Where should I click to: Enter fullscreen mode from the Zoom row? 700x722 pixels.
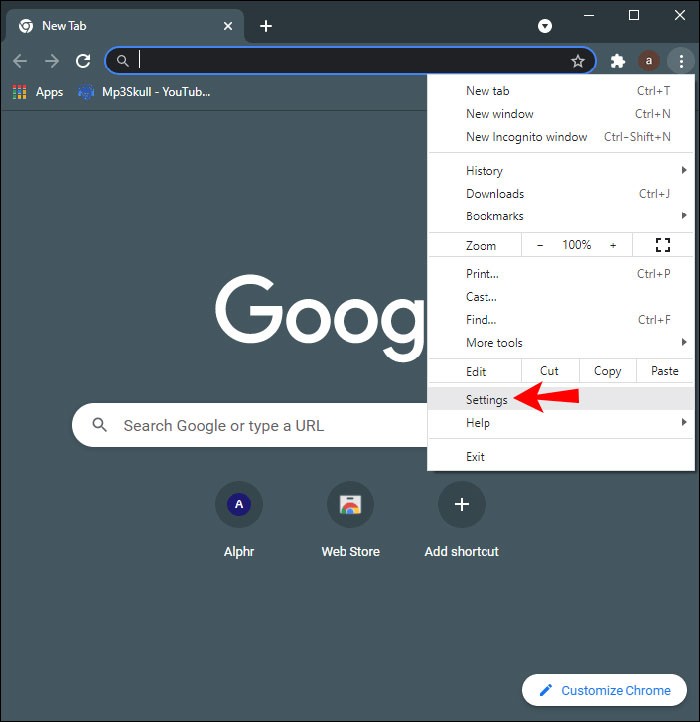click(x=662, y=245)
